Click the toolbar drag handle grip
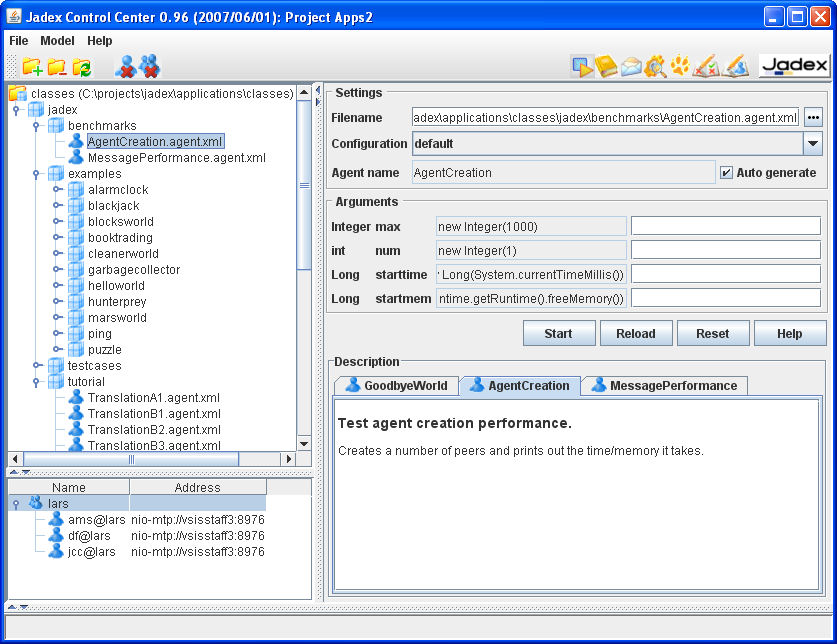837x644 pixels. [x=11, y=66]
